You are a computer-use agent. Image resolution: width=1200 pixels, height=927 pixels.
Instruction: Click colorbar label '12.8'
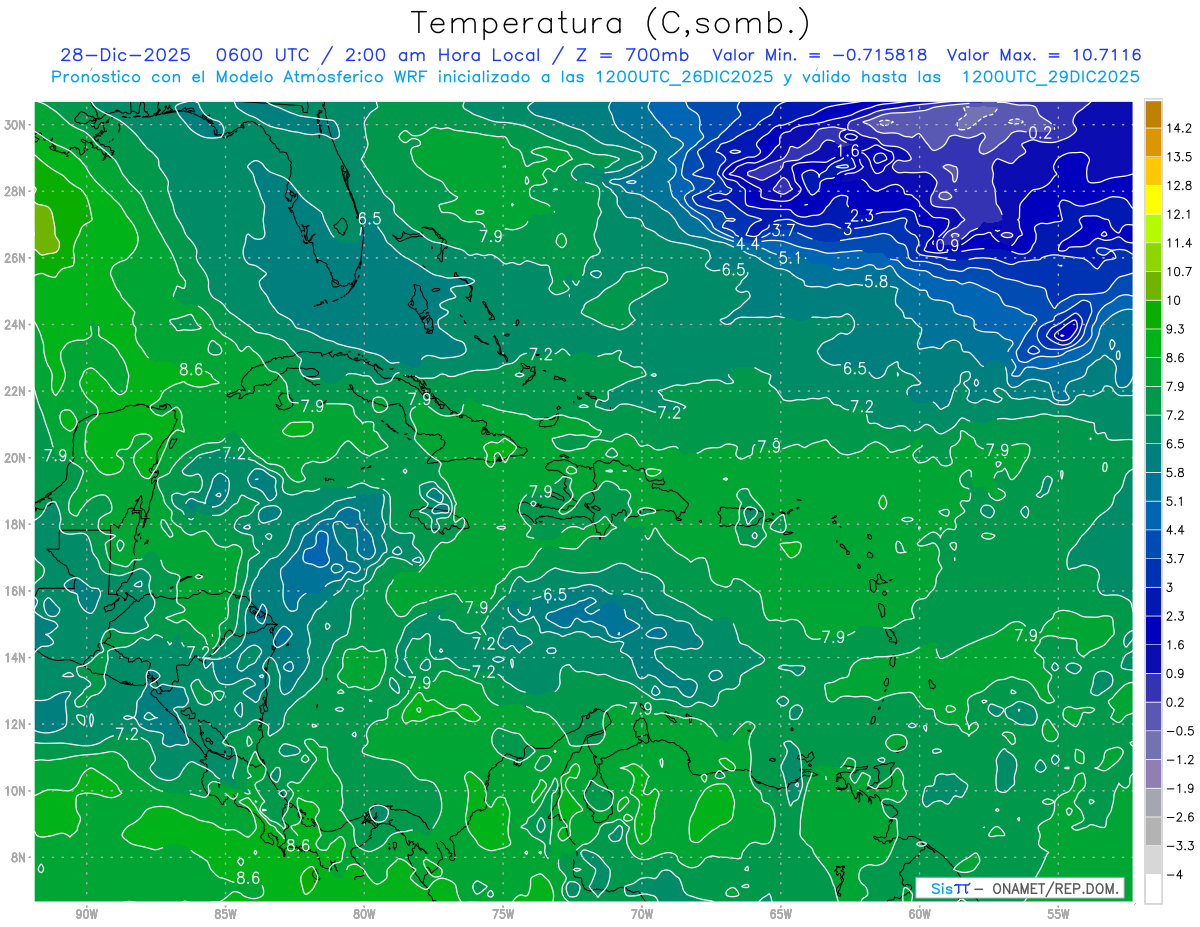click(1179, 186)
